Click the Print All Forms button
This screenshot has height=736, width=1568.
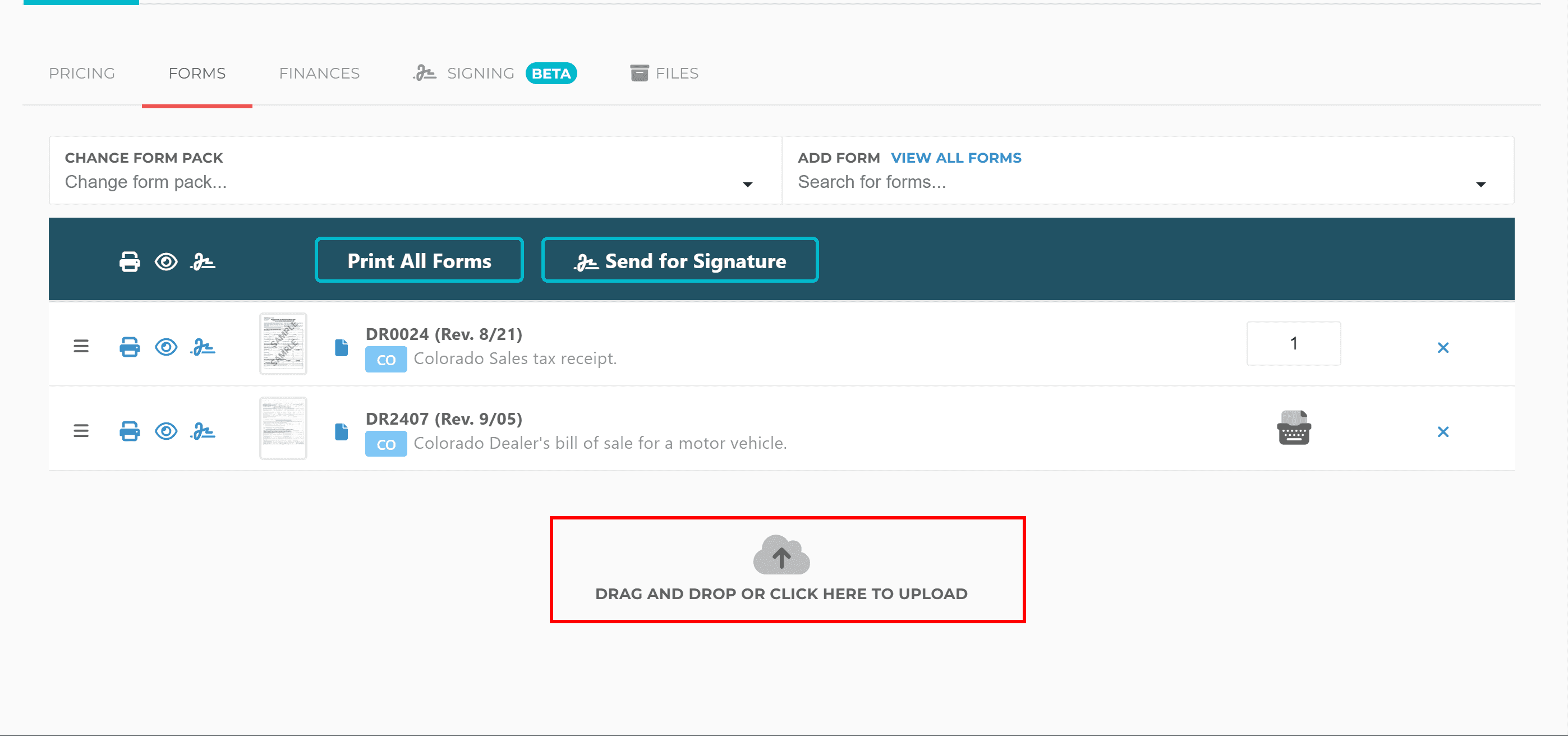(x=419, y=260)
